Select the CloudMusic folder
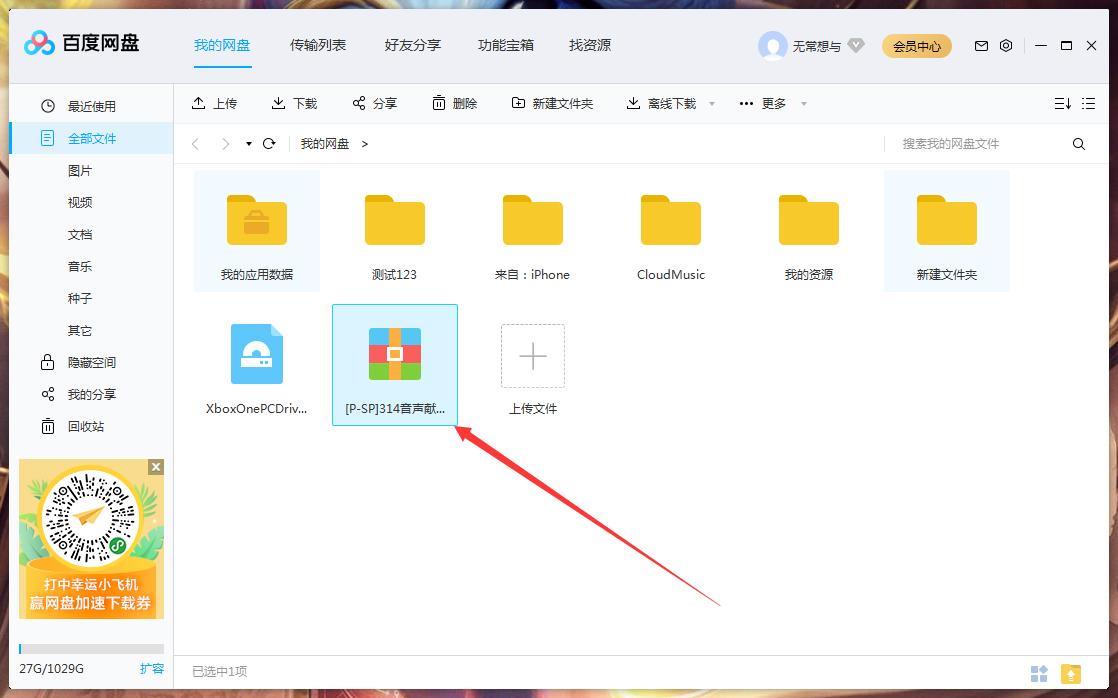1118x698 pixels. click(670, 231)
